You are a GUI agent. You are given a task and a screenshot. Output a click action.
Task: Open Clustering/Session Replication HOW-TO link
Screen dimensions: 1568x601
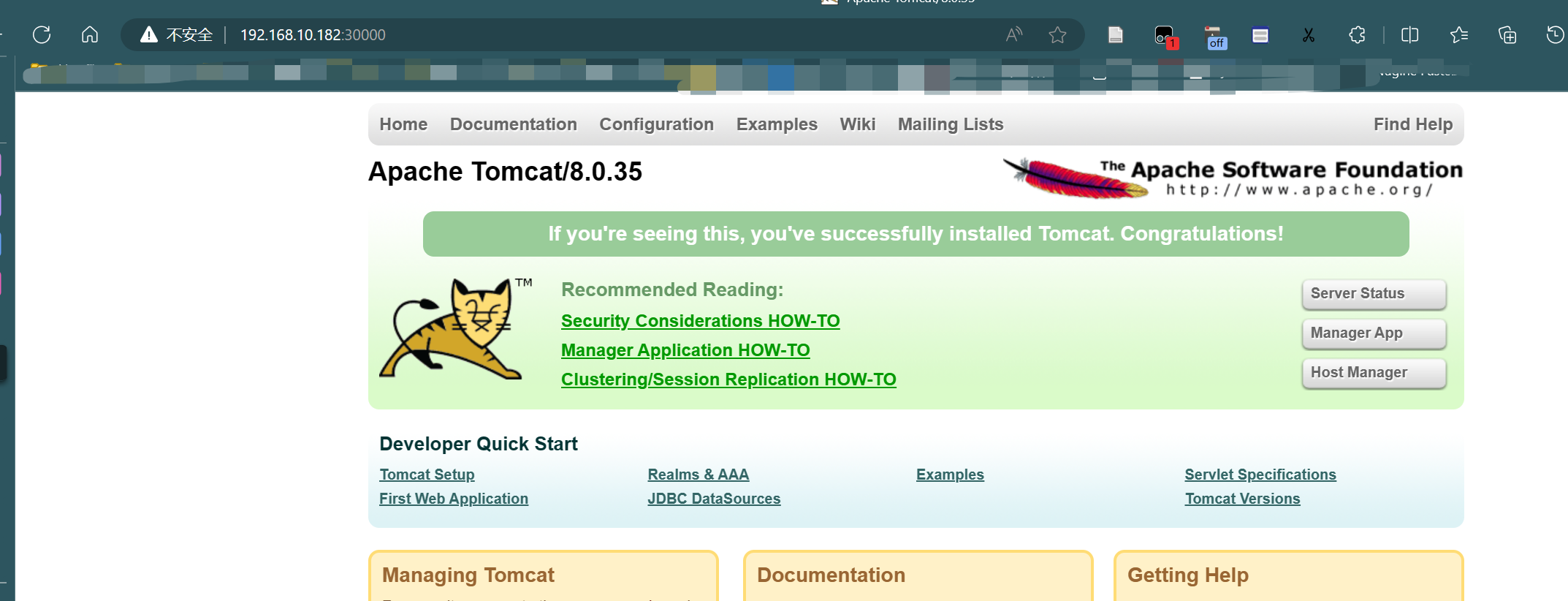click(x=728, y=379)
